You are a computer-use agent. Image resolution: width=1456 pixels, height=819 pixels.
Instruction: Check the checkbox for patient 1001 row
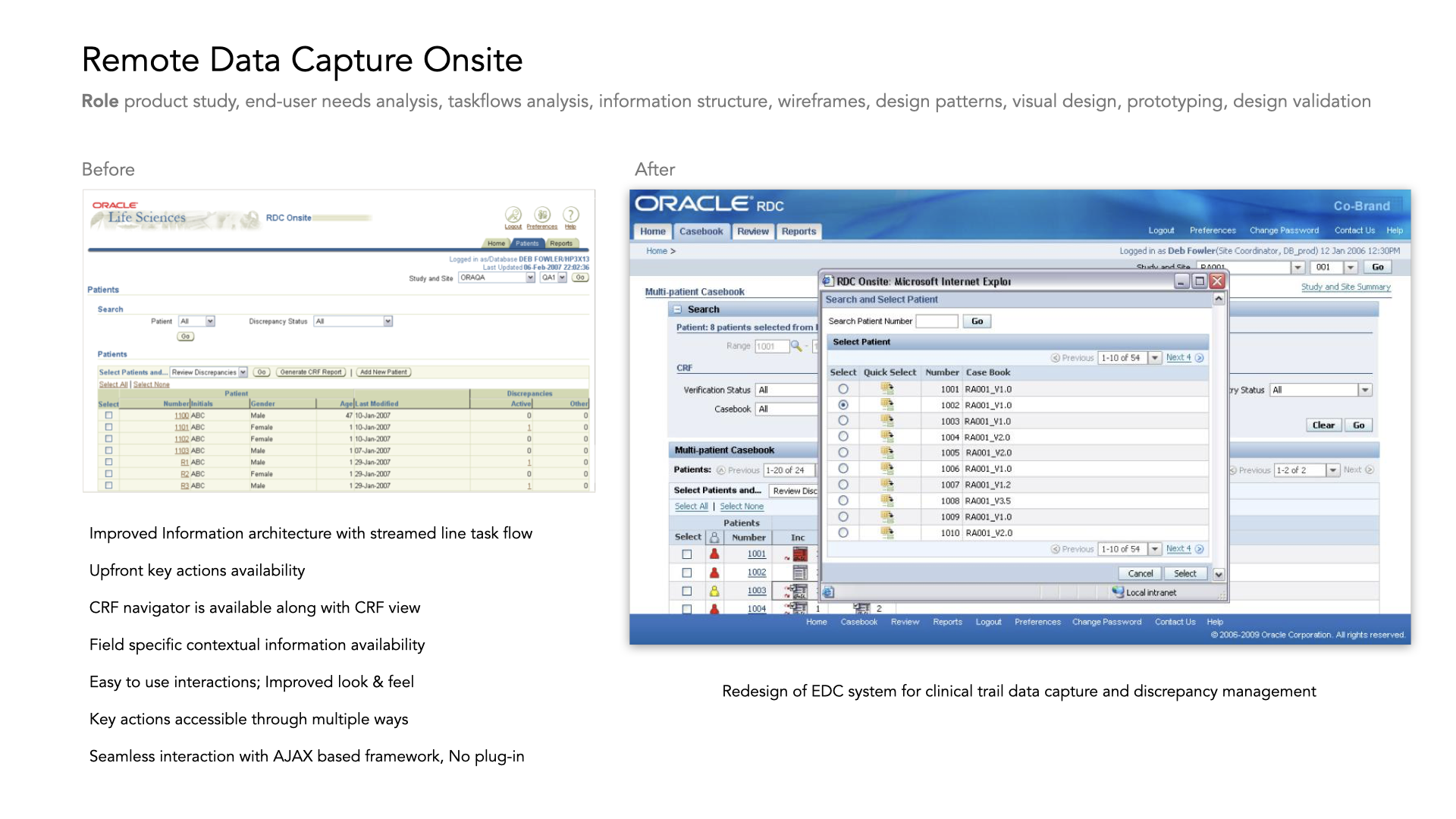point(686,554)
